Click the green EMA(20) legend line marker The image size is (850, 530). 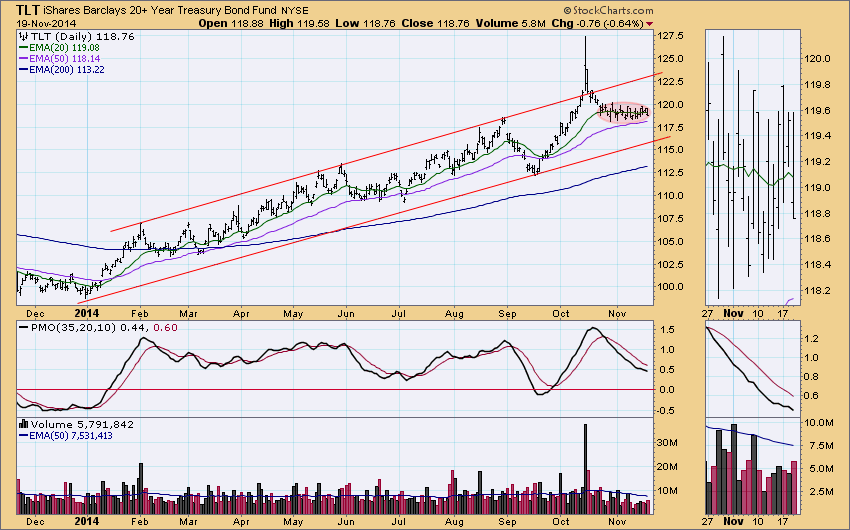click(x=23, y=47)
